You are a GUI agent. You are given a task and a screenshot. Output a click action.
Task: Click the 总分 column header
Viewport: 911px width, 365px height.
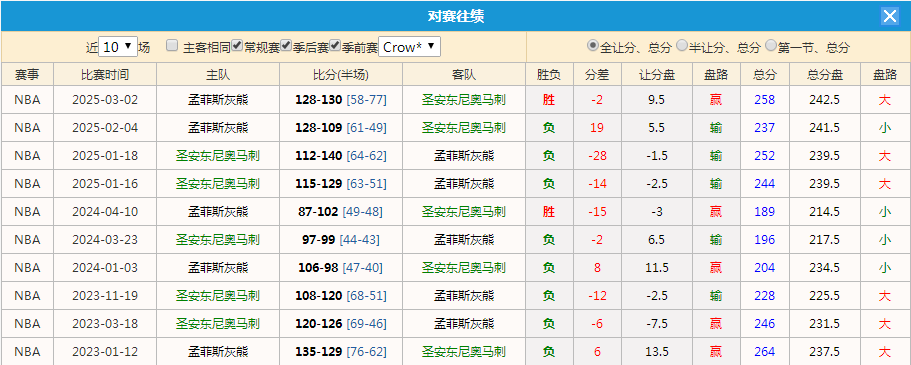[x=765, y=74]
